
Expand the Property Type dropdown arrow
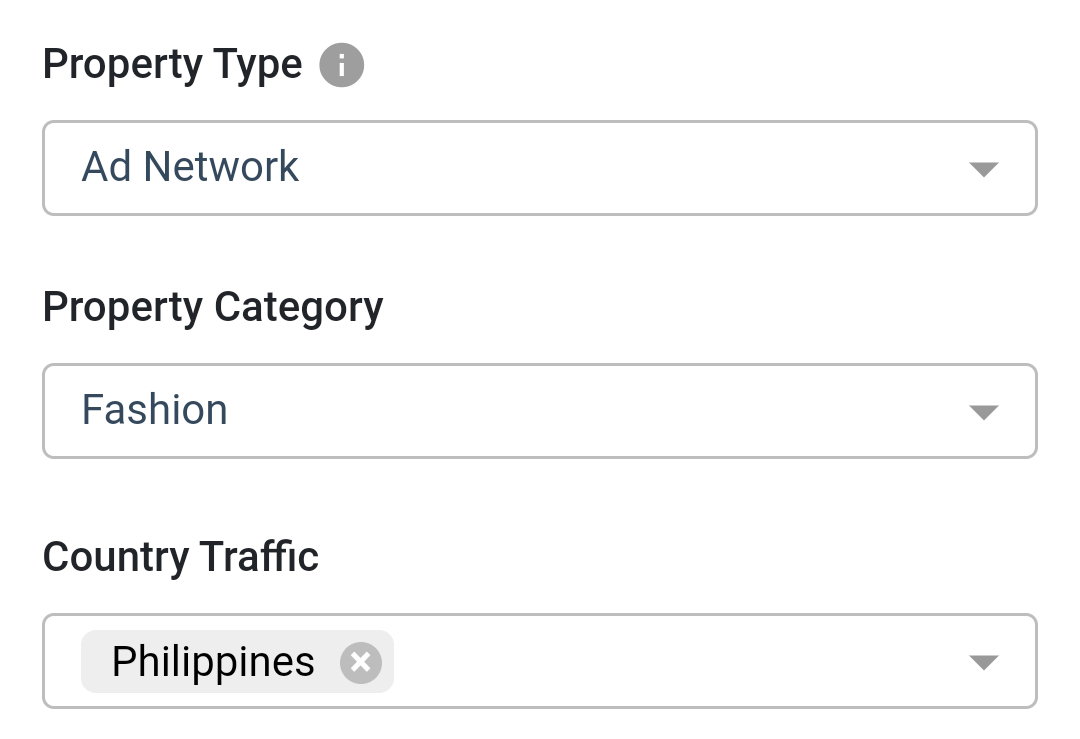coord(984,169)
